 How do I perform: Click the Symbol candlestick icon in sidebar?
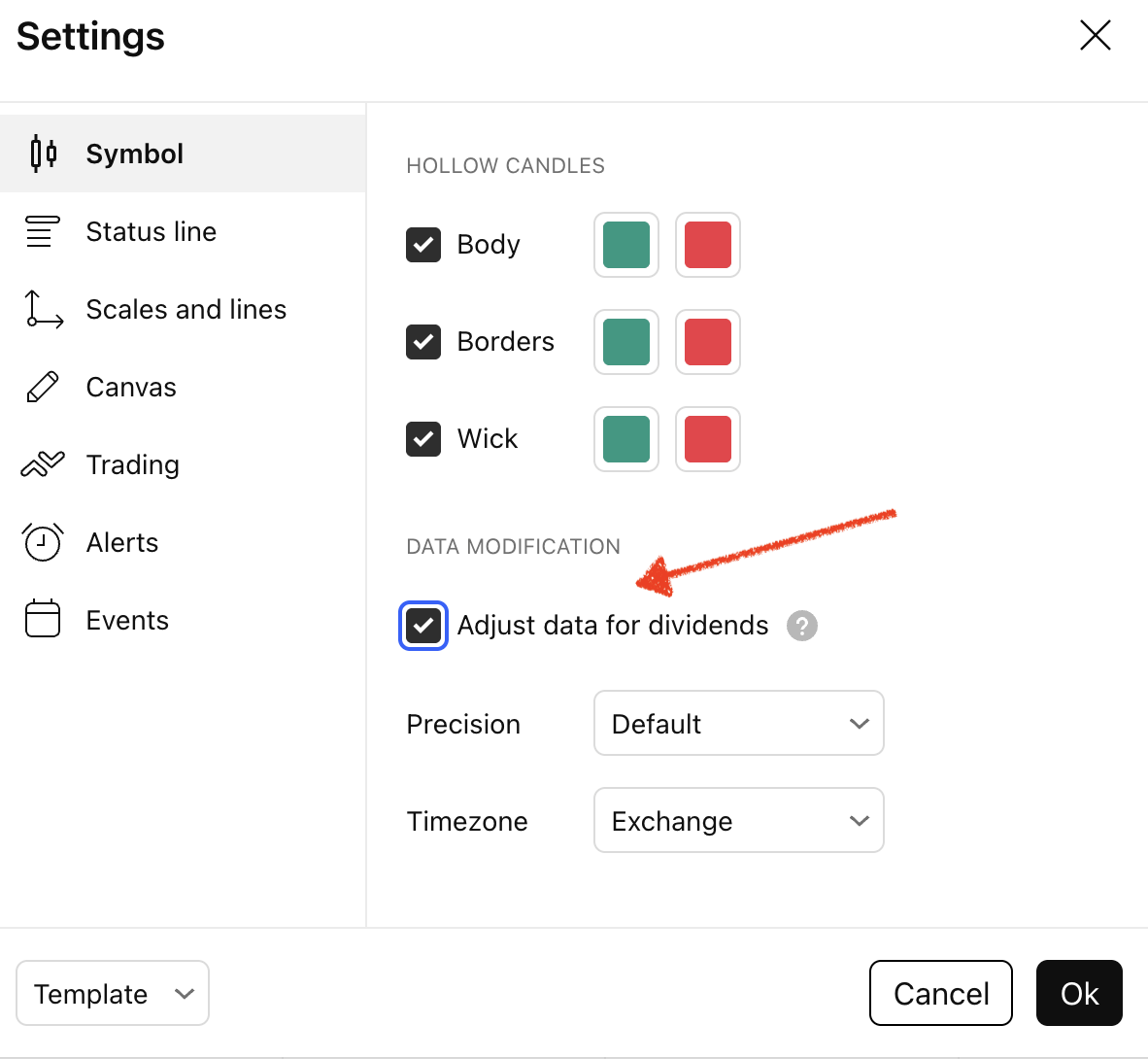point(43,154)
